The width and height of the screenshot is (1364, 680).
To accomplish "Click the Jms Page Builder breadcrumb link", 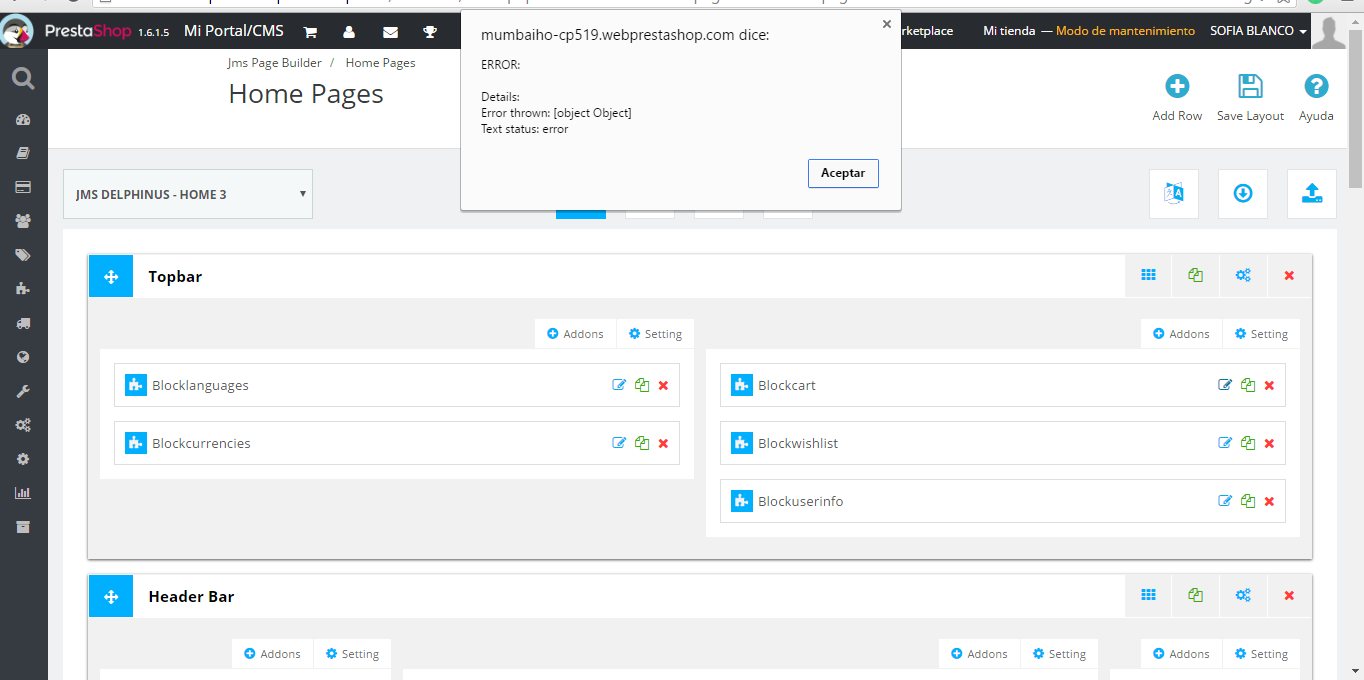I will [274, 62].
